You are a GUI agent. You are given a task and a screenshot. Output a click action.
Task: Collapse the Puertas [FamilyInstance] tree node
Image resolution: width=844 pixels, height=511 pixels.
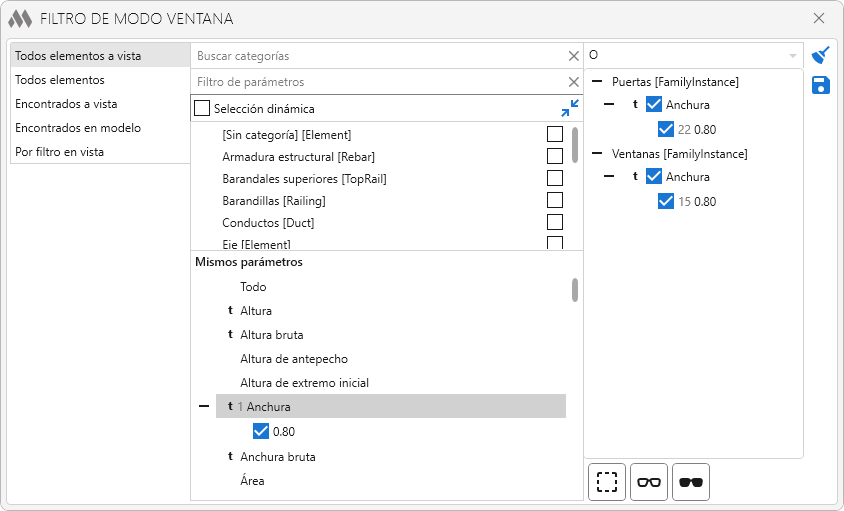point(597,82)
